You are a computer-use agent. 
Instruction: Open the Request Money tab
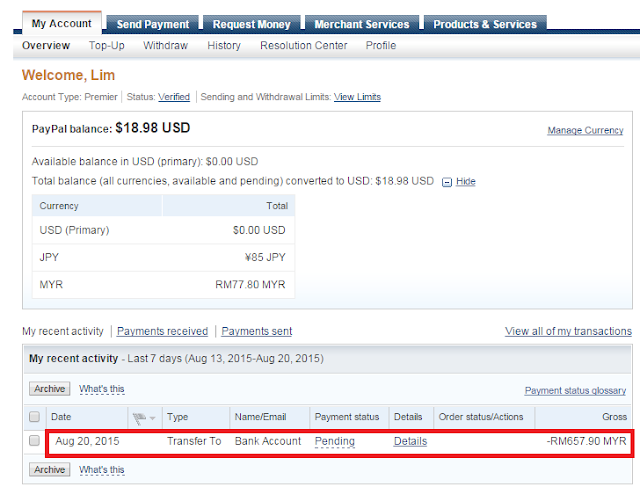click(251, 24)
